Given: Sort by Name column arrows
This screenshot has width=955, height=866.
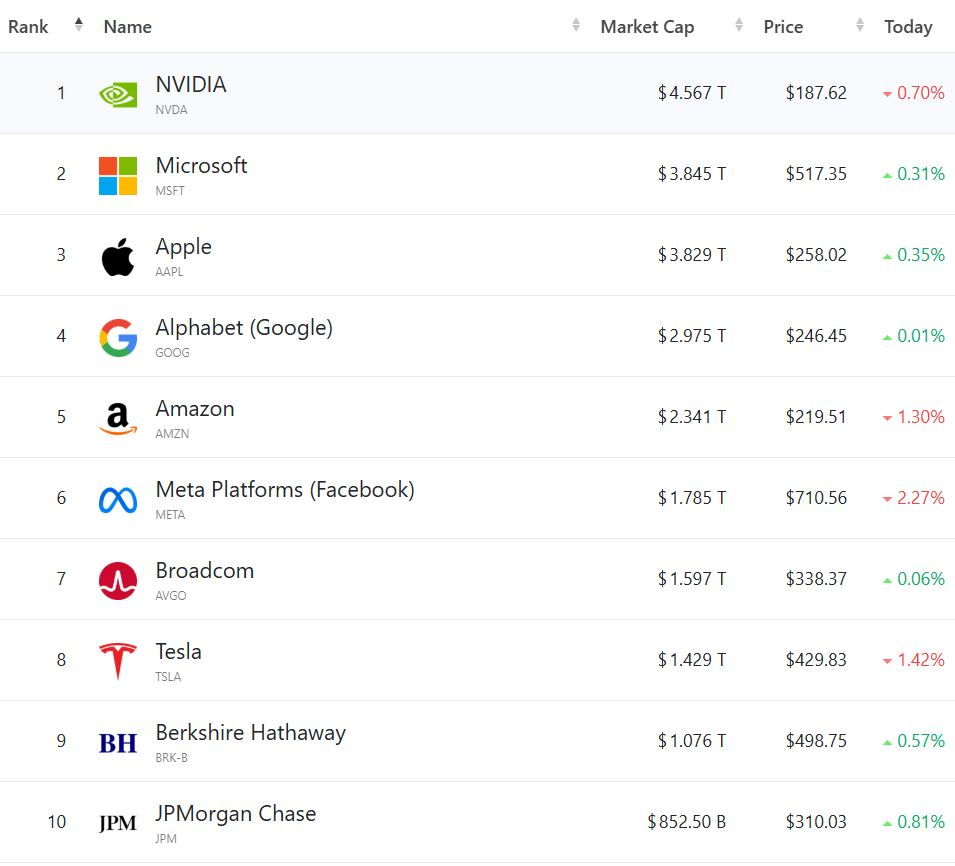Looking at the screenshot, I should coord(576,26).
